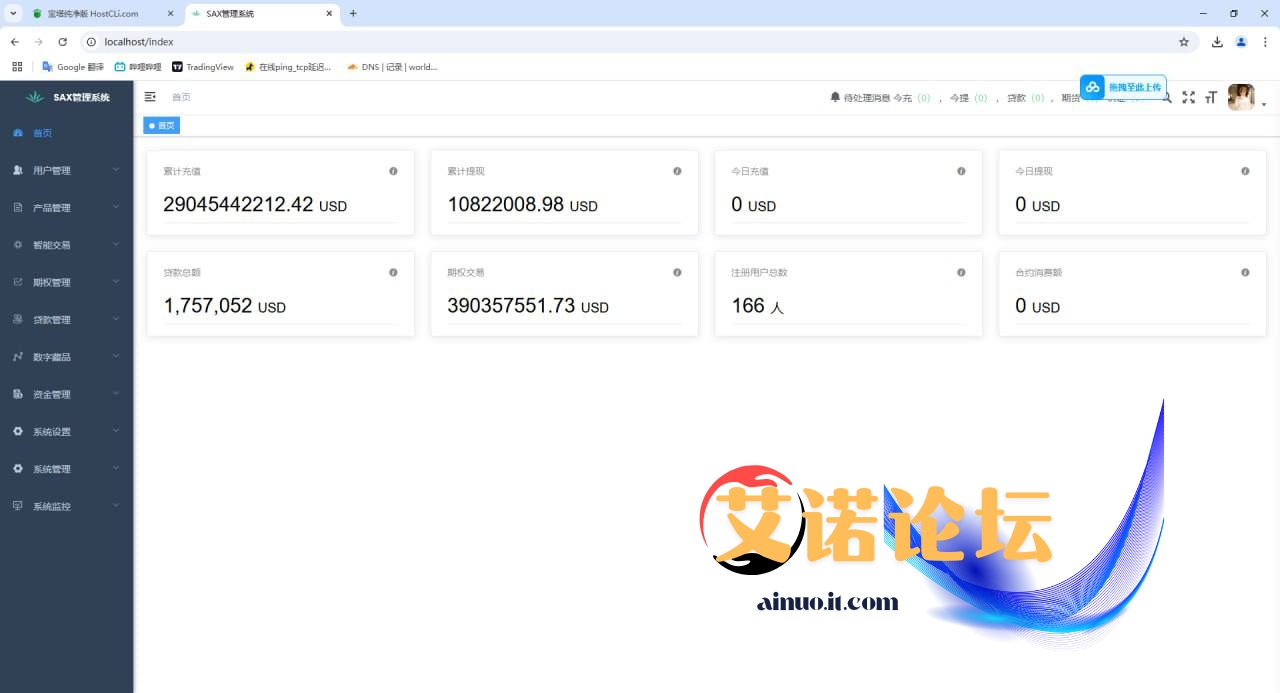Expand 产品管理 chevron arrow
This screenshot has height=693, width=1280.
point(116,207)
